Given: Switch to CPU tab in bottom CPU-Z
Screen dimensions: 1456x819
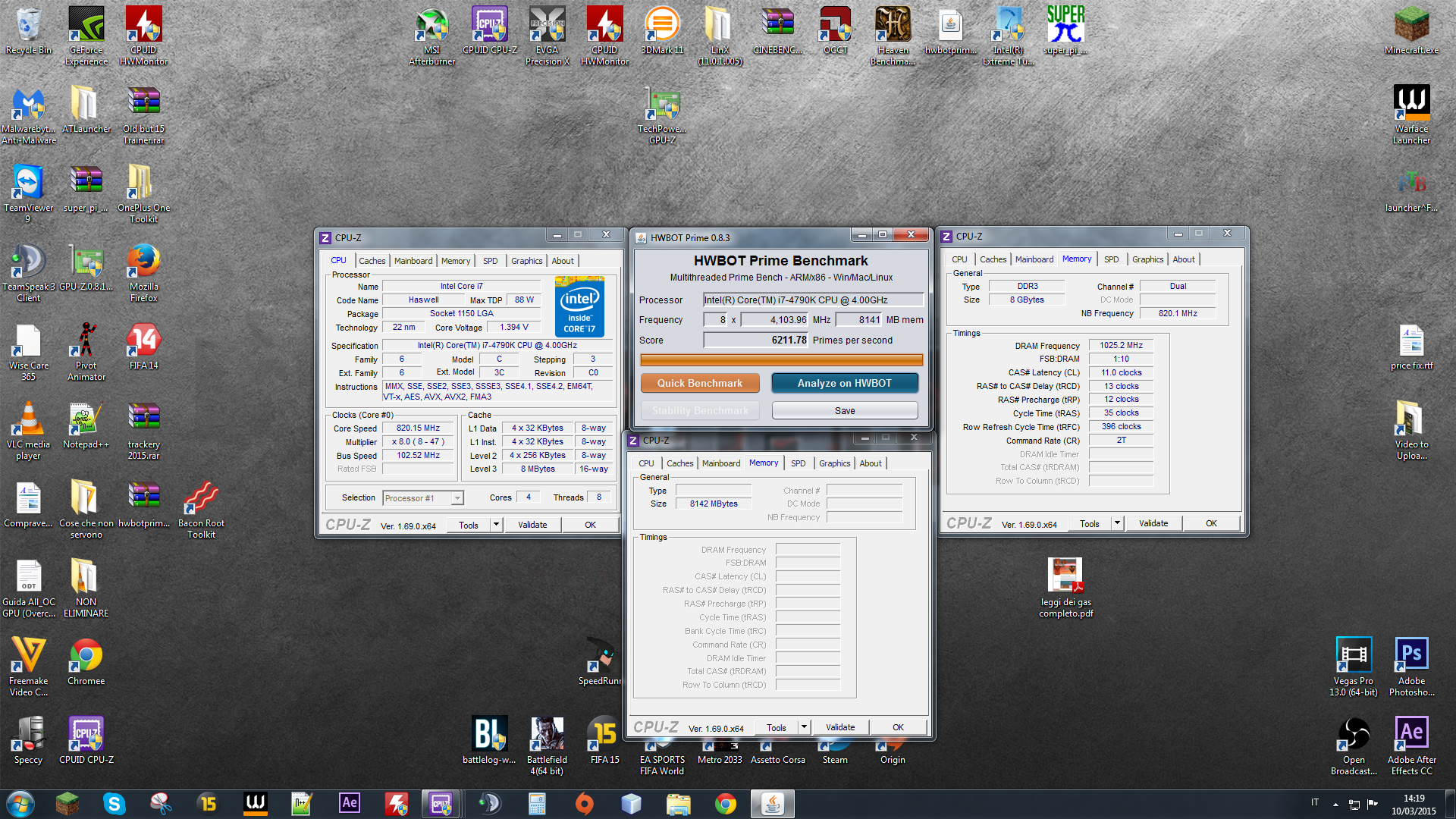Looking at the screenshot, I should (646, 463).
